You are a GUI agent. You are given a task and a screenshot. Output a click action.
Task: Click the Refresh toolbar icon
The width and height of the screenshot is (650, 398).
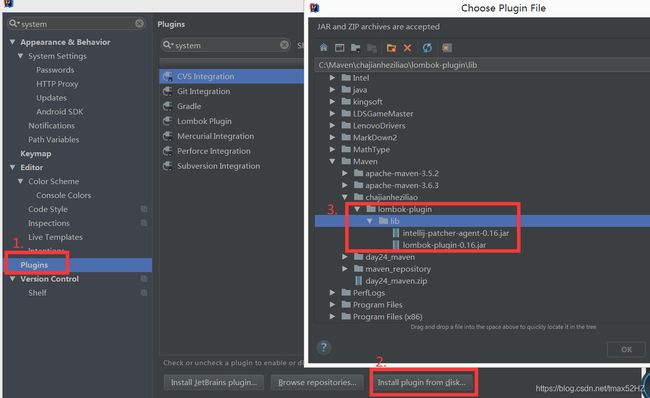click(427, 48)
